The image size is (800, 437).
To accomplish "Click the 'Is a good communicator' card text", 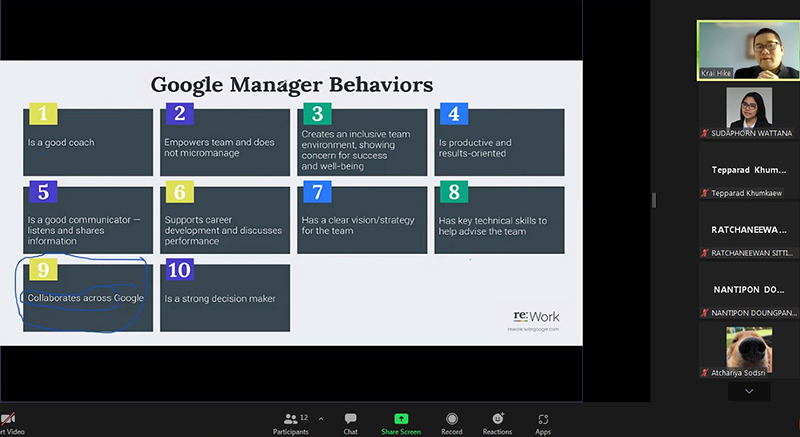I will click(84, 230).
